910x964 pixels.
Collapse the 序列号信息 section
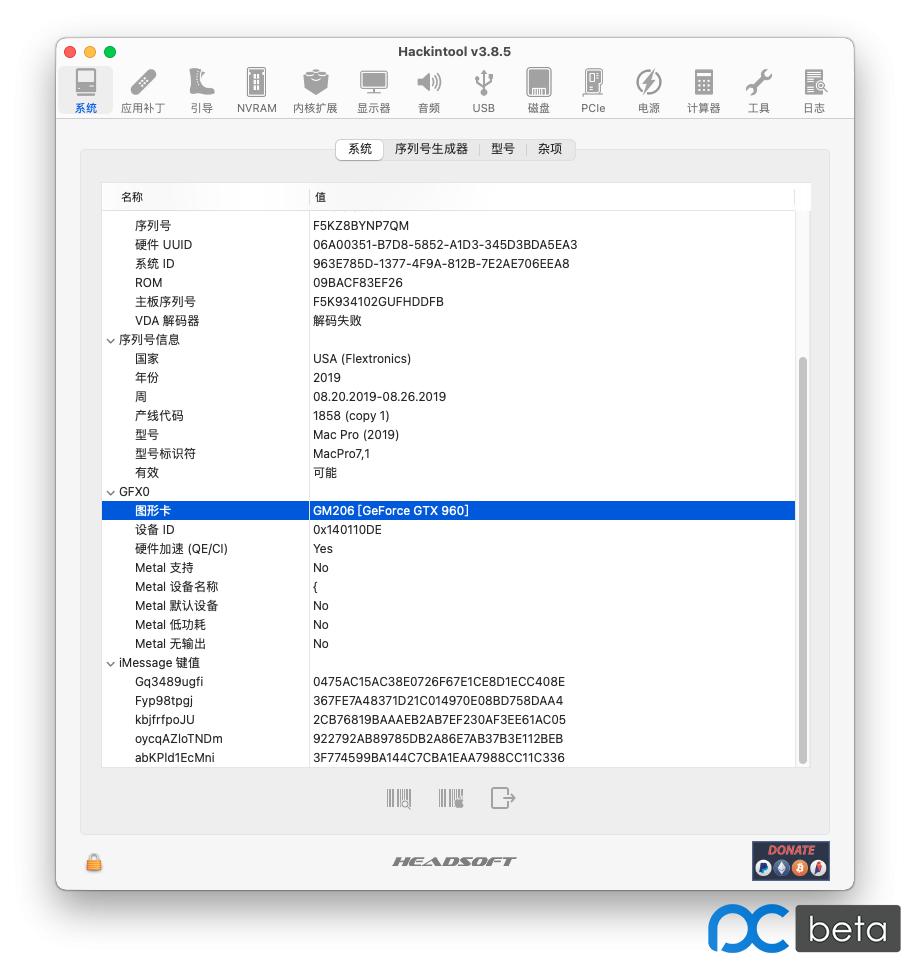coord(110,339)
